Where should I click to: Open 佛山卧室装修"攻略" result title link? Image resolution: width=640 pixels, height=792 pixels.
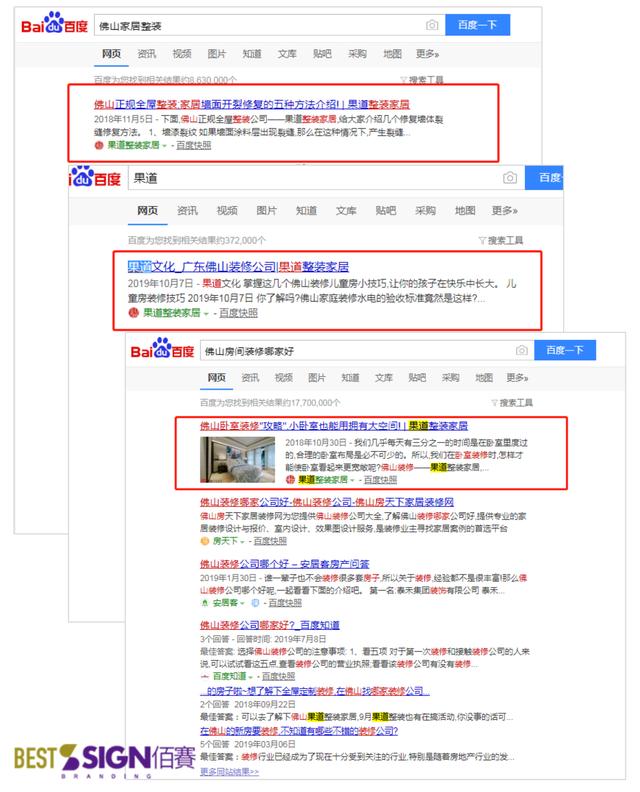pyautogui.click(x=333, y=425)
